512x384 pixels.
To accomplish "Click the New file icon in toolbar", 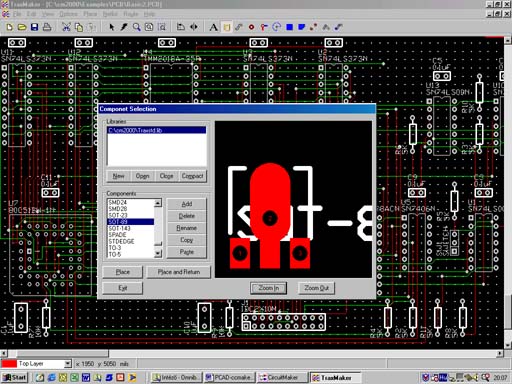I will [x=9, y=27].
